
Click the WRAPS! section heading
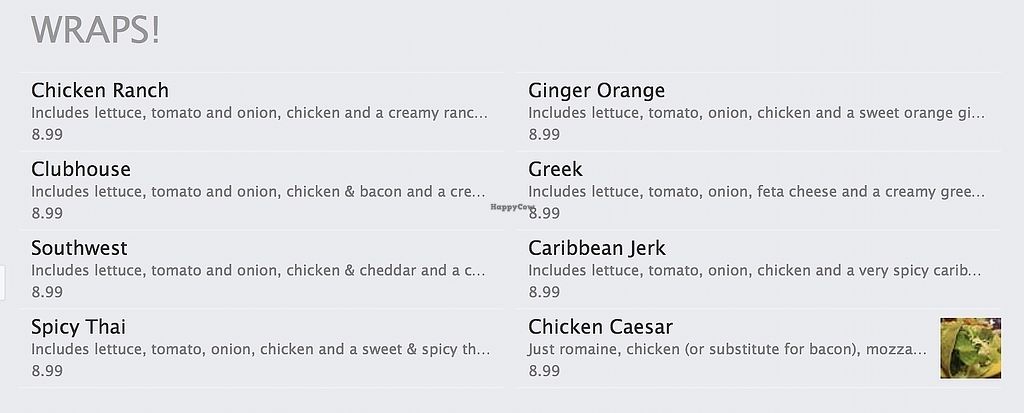(x=96, y=30)
